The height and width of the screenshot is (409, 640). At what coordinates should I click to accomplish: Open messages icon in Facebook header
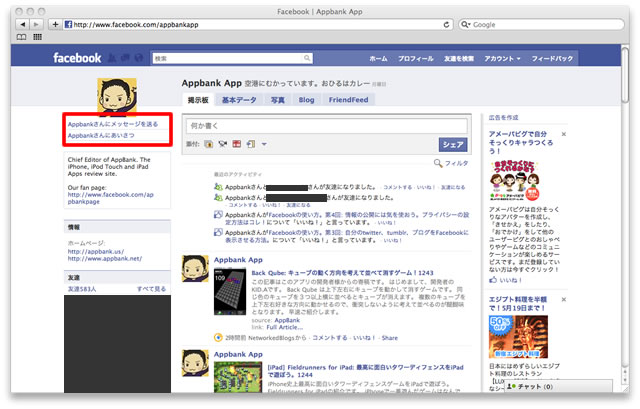tap(125, 58)
